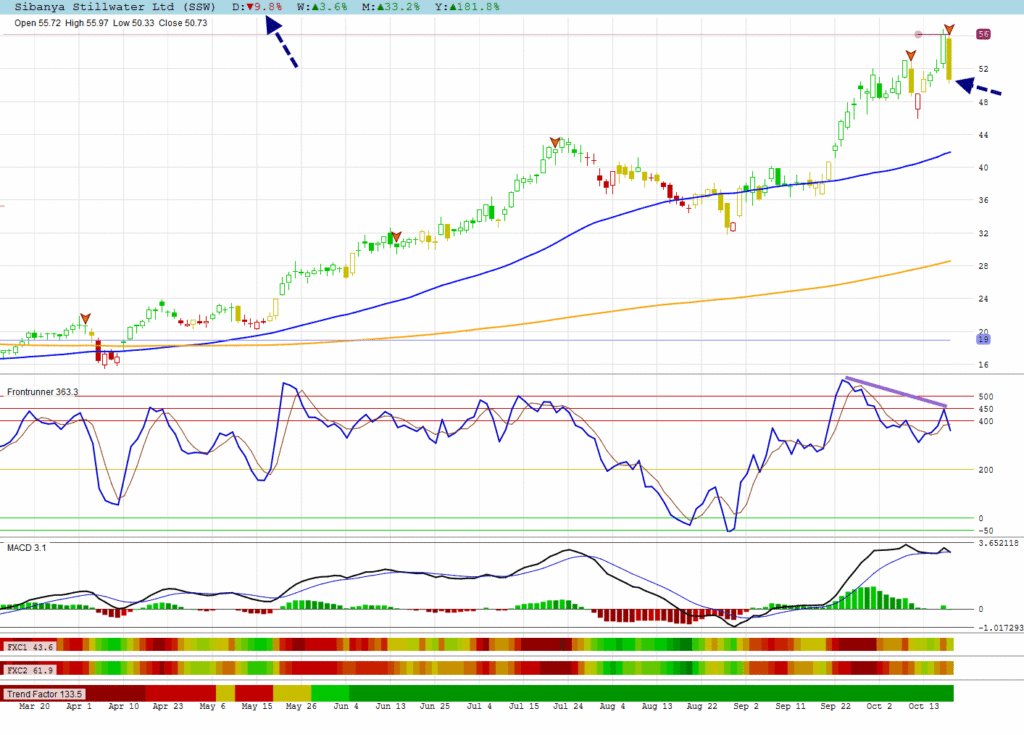Click the Trend Factor 133.5 label
The image size is (1024, 735).
coord(45,693)
